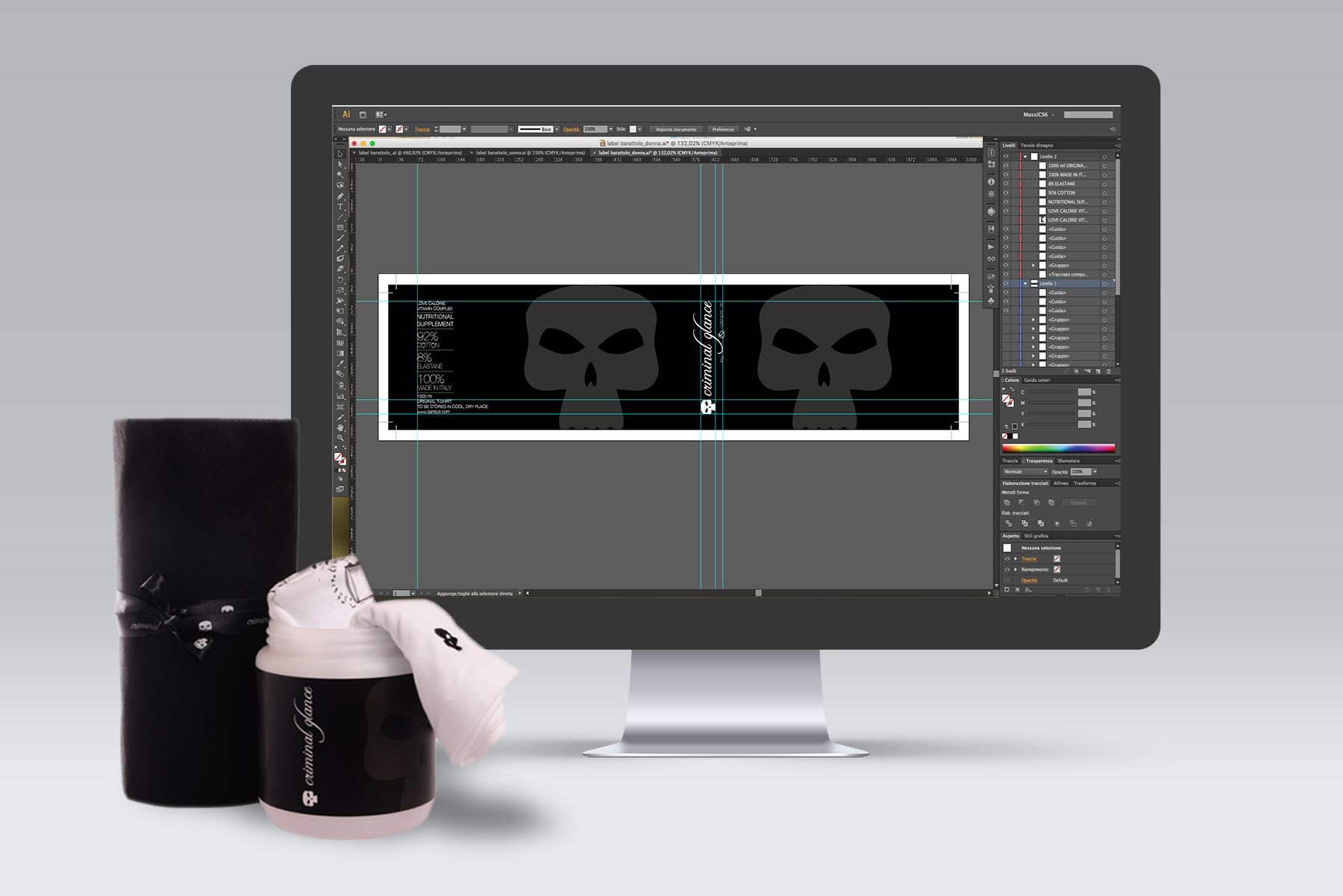The height and width of the screenshot is (896, 1343).
Task: Select the Free Transform tool
Action: pos(340,311)
